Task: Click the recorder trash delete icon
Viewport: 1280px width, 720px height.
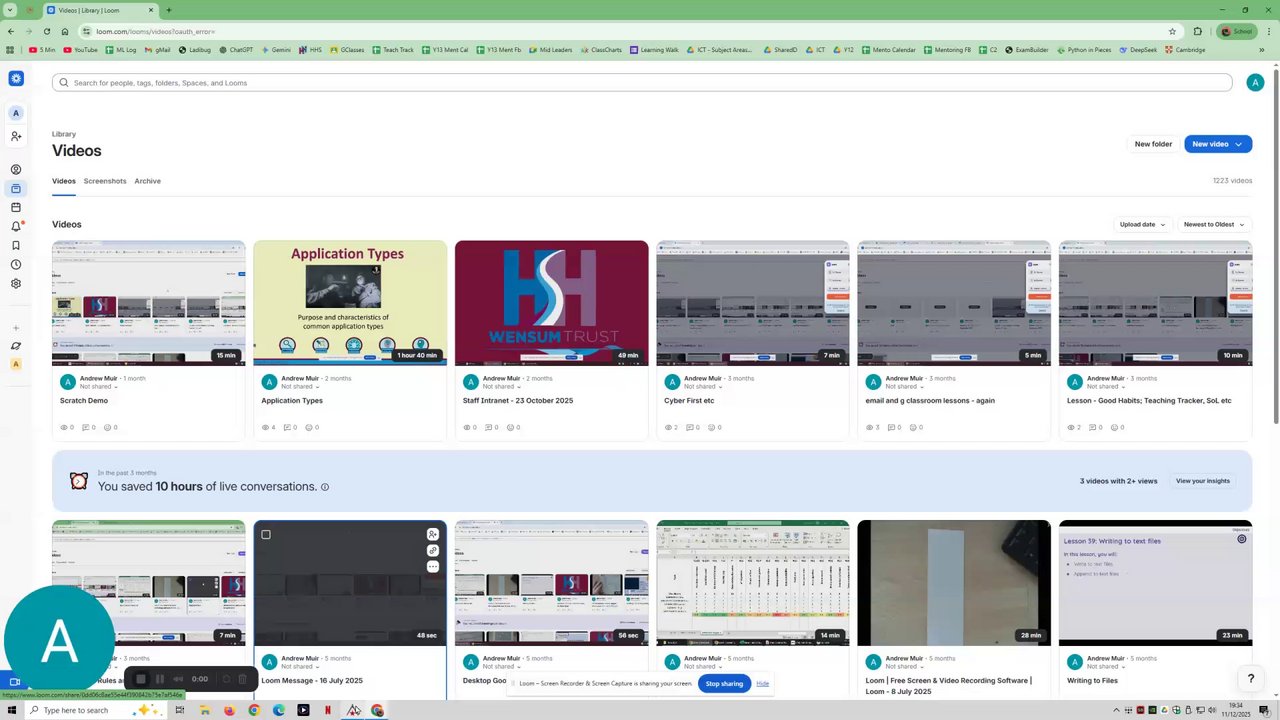Action: (242, 679)
